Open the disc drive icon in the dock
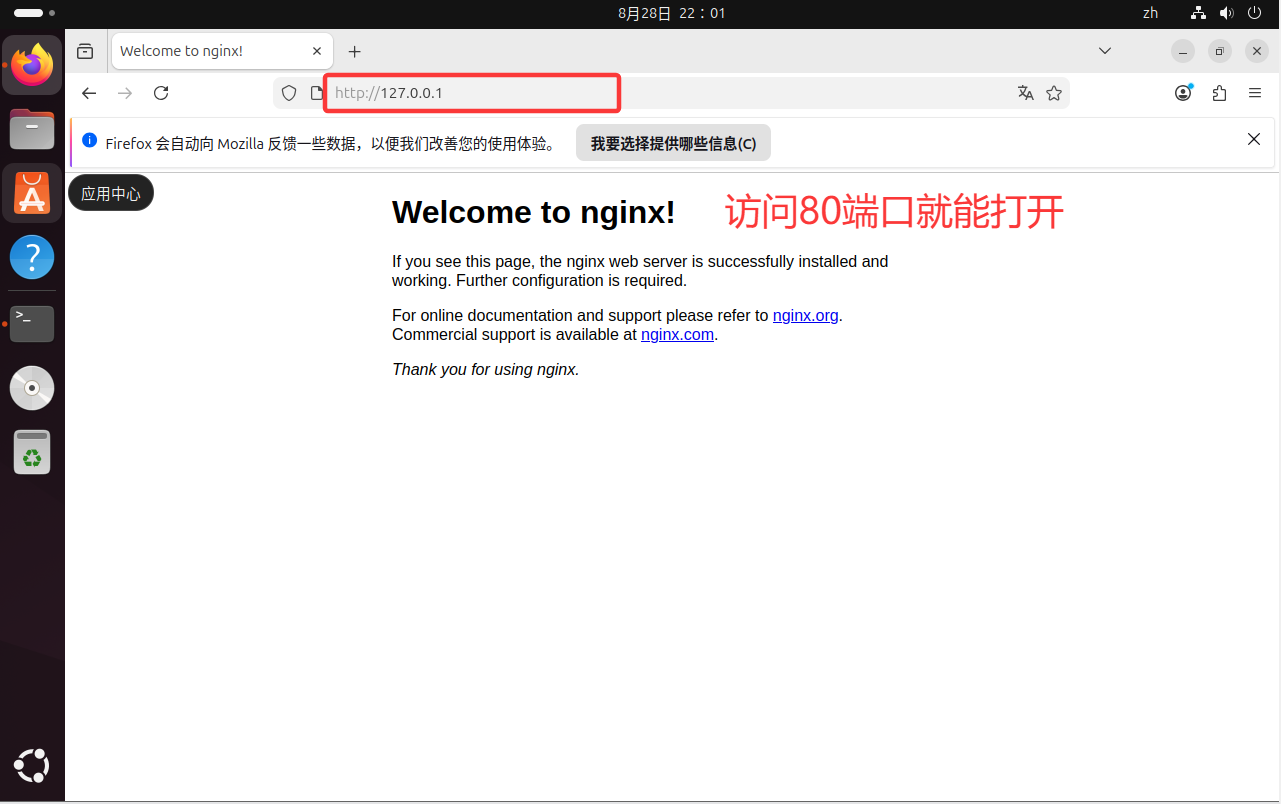Image resolution: width=1281 pixels, height=804 pixels. click(x=32, y=388)
